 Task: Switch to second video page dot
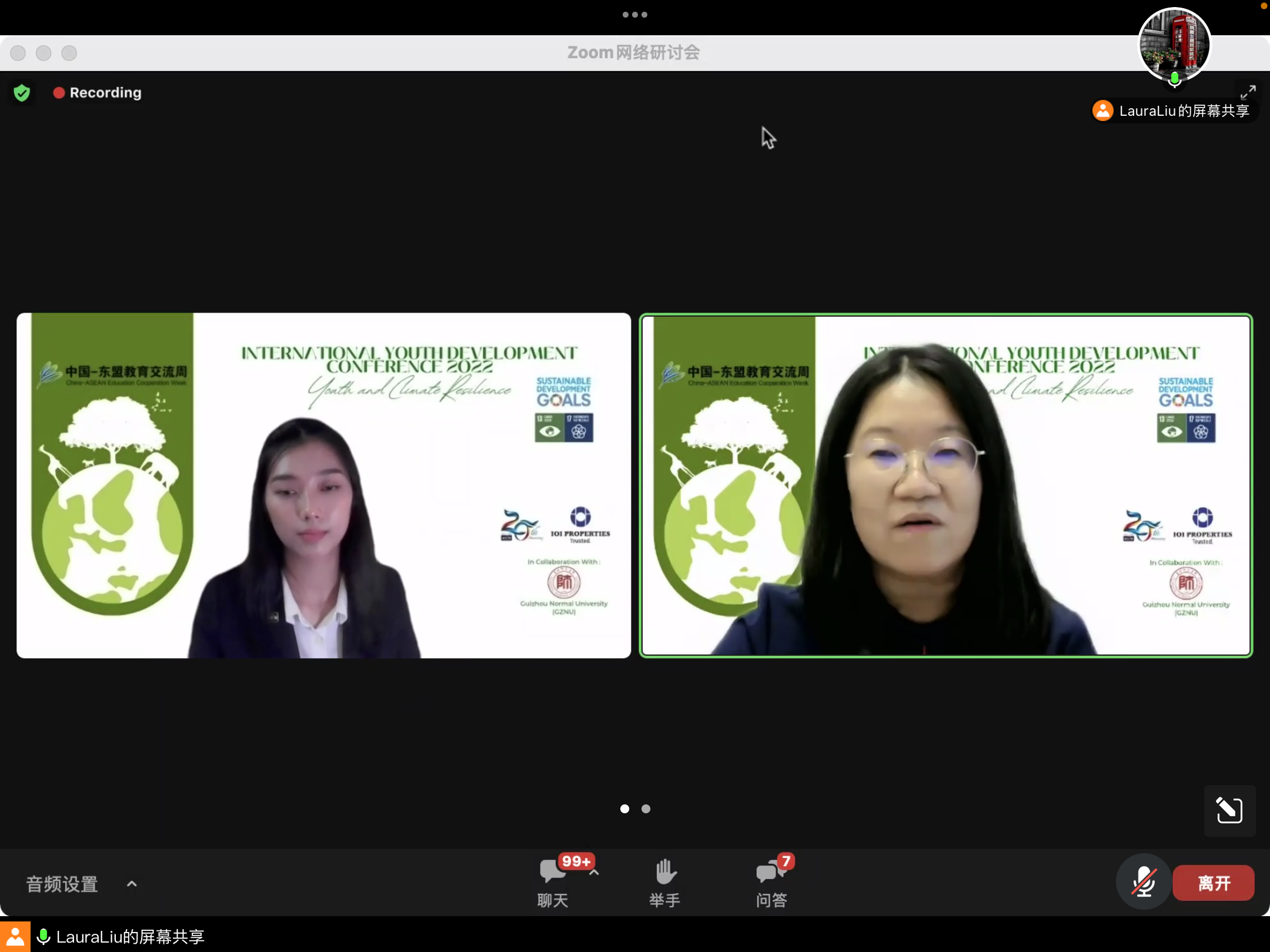tap(646, 809)
